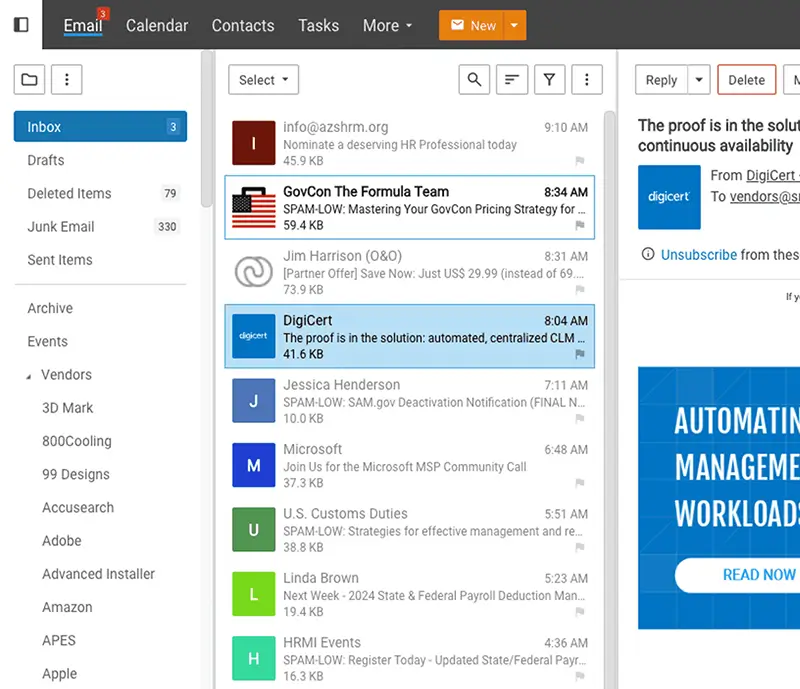The image size is (800, 689).
Task: Click the envelope icon on New button
Action: click(x=457, y=25)
